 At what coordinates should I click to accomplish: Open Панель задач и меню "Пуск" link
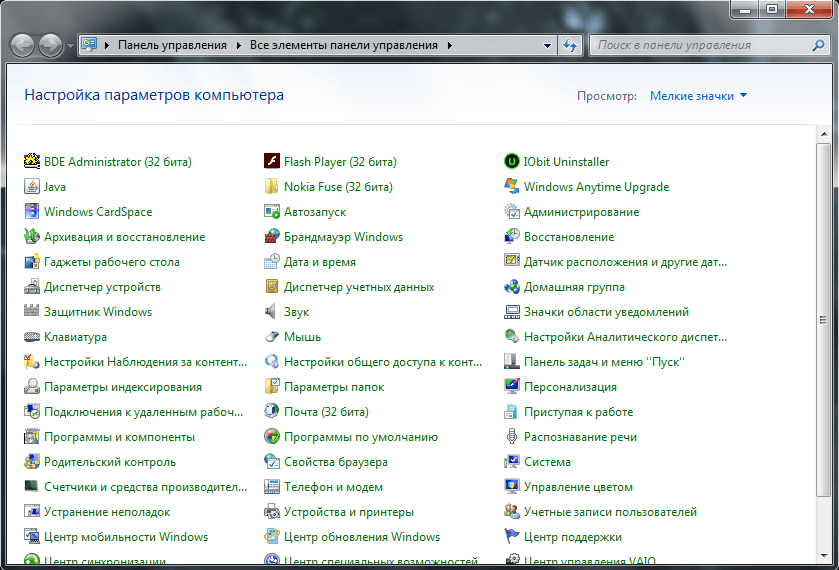[604, 362]
